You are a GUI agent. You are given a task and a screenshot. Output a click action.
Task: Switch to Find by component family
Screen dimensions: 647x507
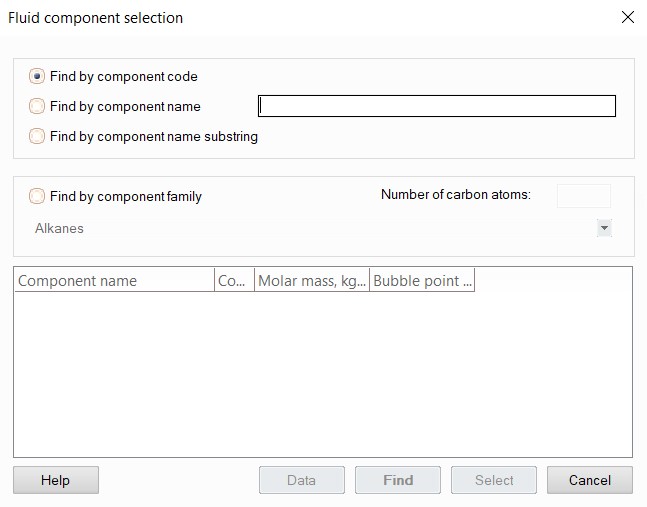click(x=37, y=196)
